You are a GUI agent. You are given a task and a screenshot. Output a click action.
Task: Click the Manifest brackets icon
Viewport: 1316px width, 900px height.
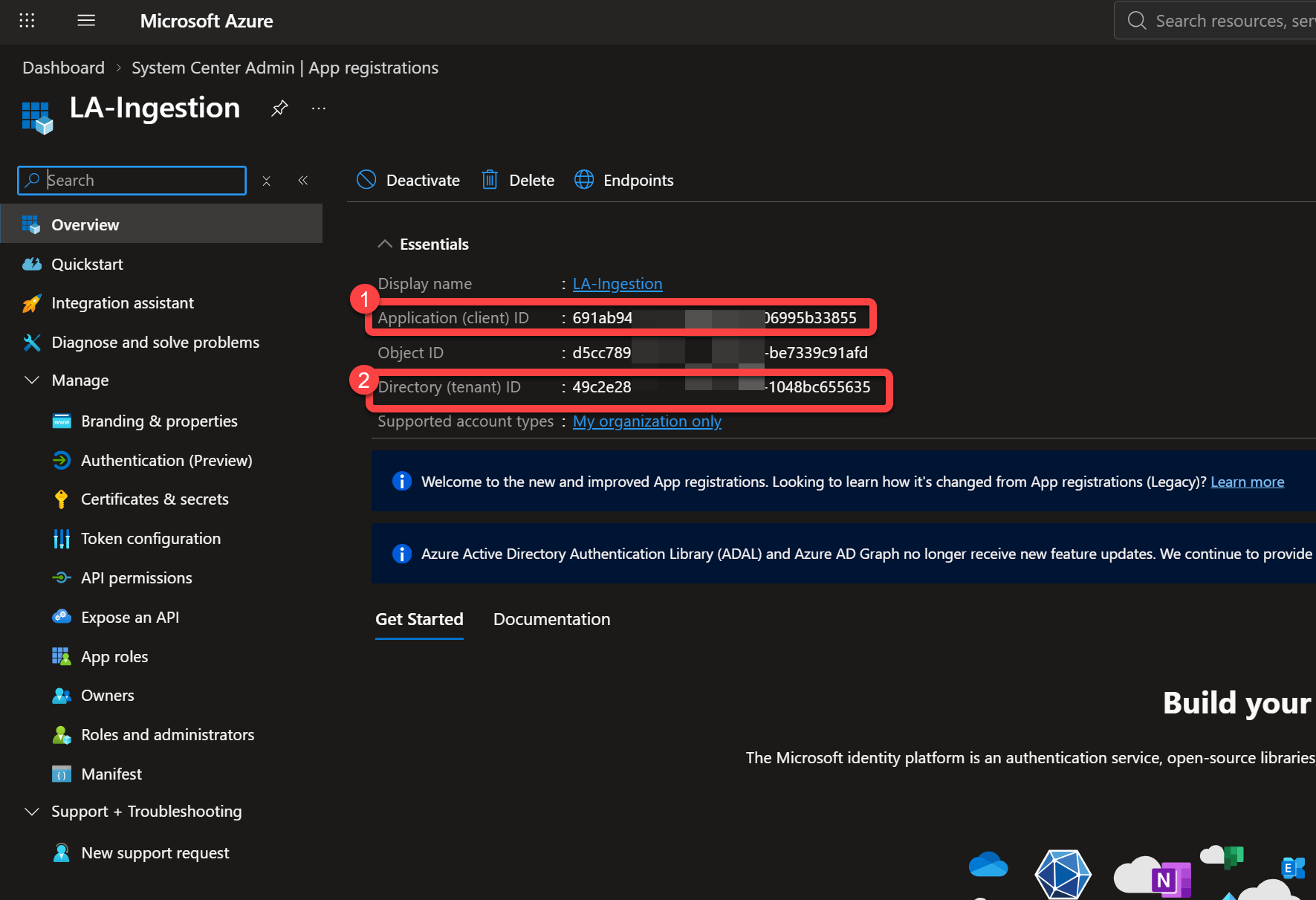pos(62,774)
